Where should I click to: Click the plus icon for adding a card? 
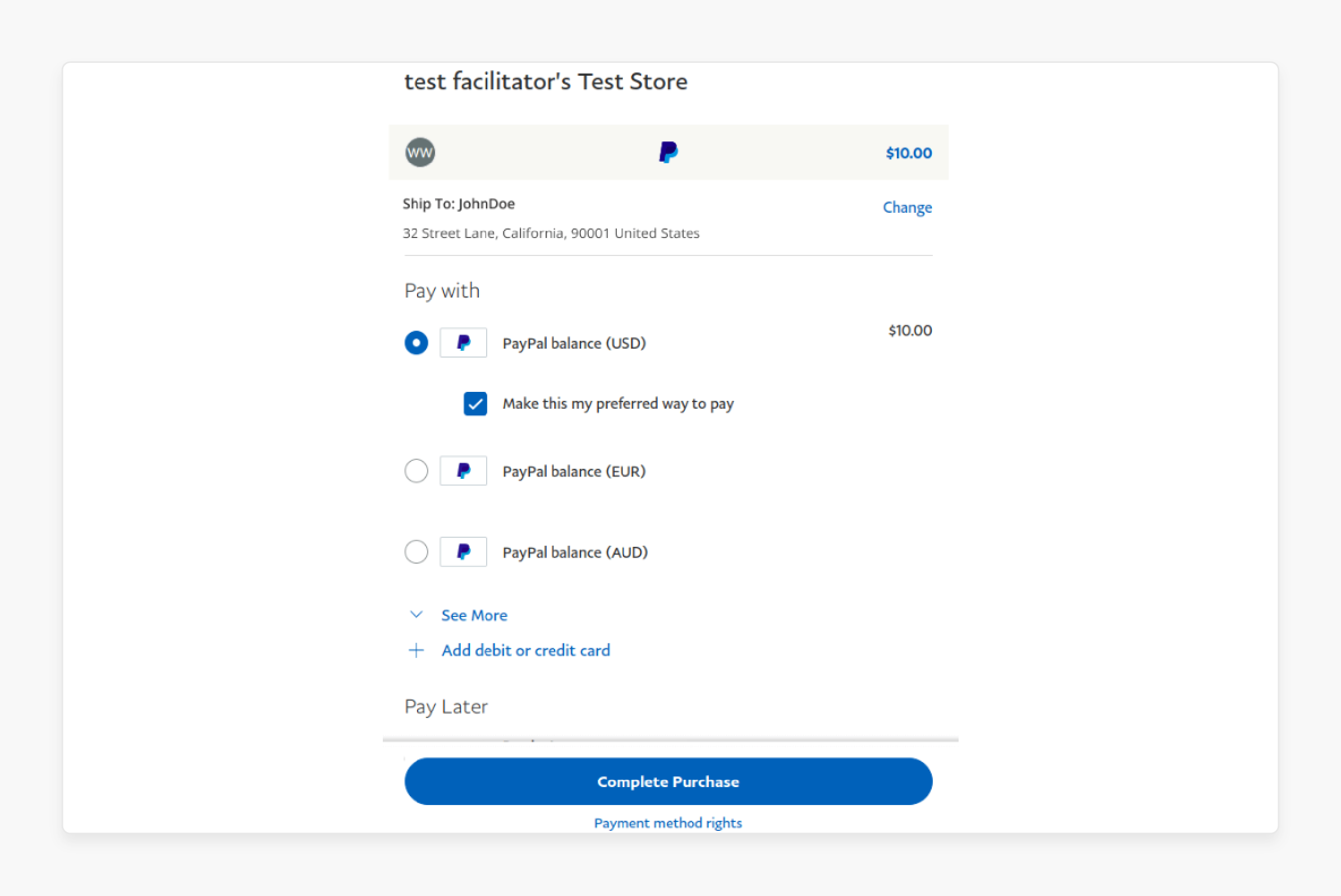(417, 650)
